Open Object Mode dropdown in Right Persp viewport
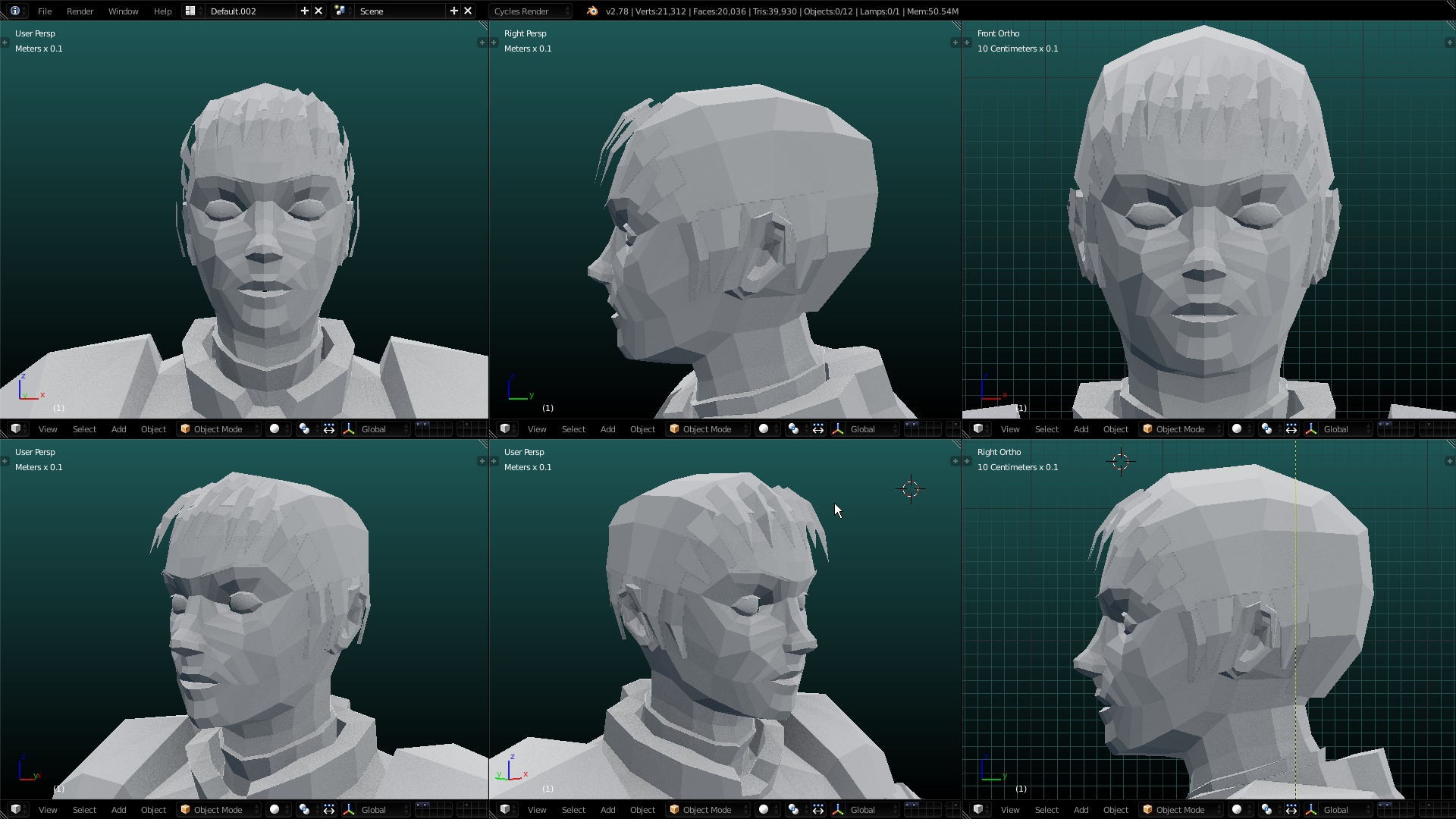 pos(707,429)
